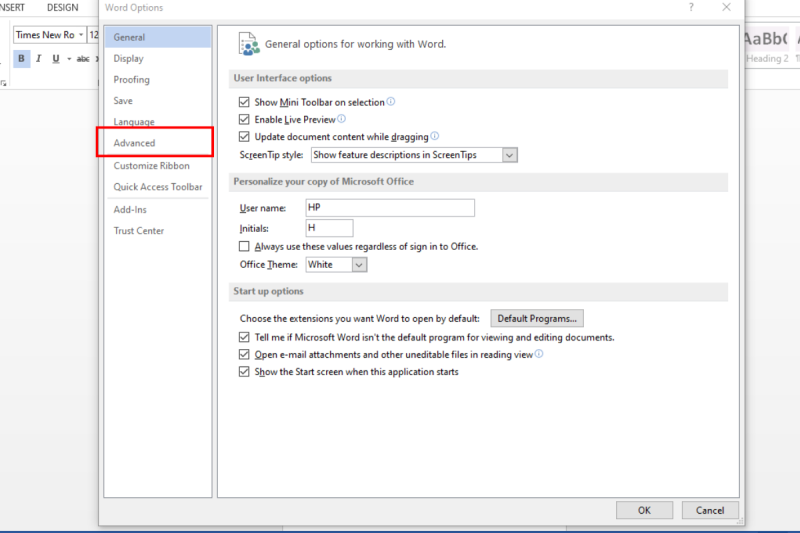This screenshot has height=533, width=800.
Task: Select General category in Word Options
Action: pos(158,37)
